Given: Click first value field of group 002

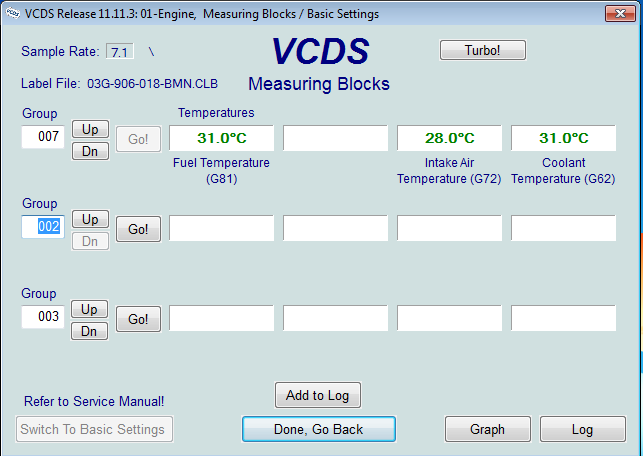Looking at the screenshot, I should pos(221,228).
